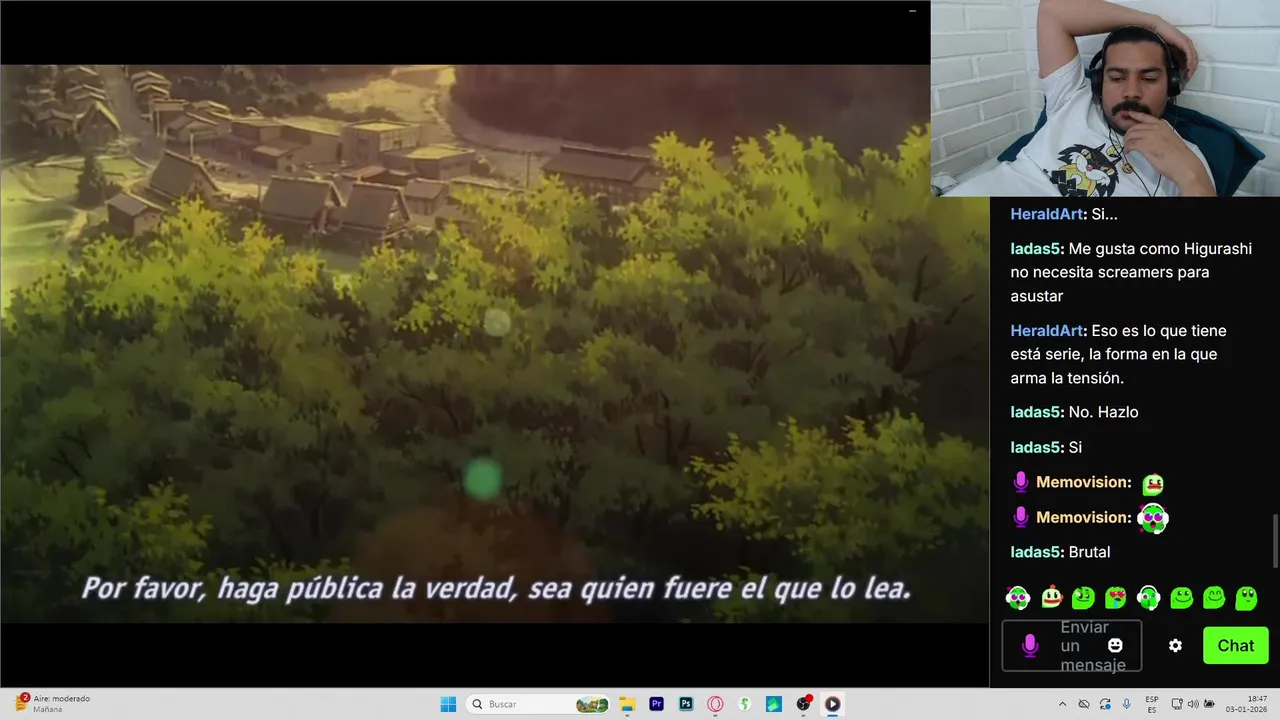Click the emote in first Memovision message
The height and width of the screenshot is (720, 1280).
pyautogui.click(x=1153, y=484)
